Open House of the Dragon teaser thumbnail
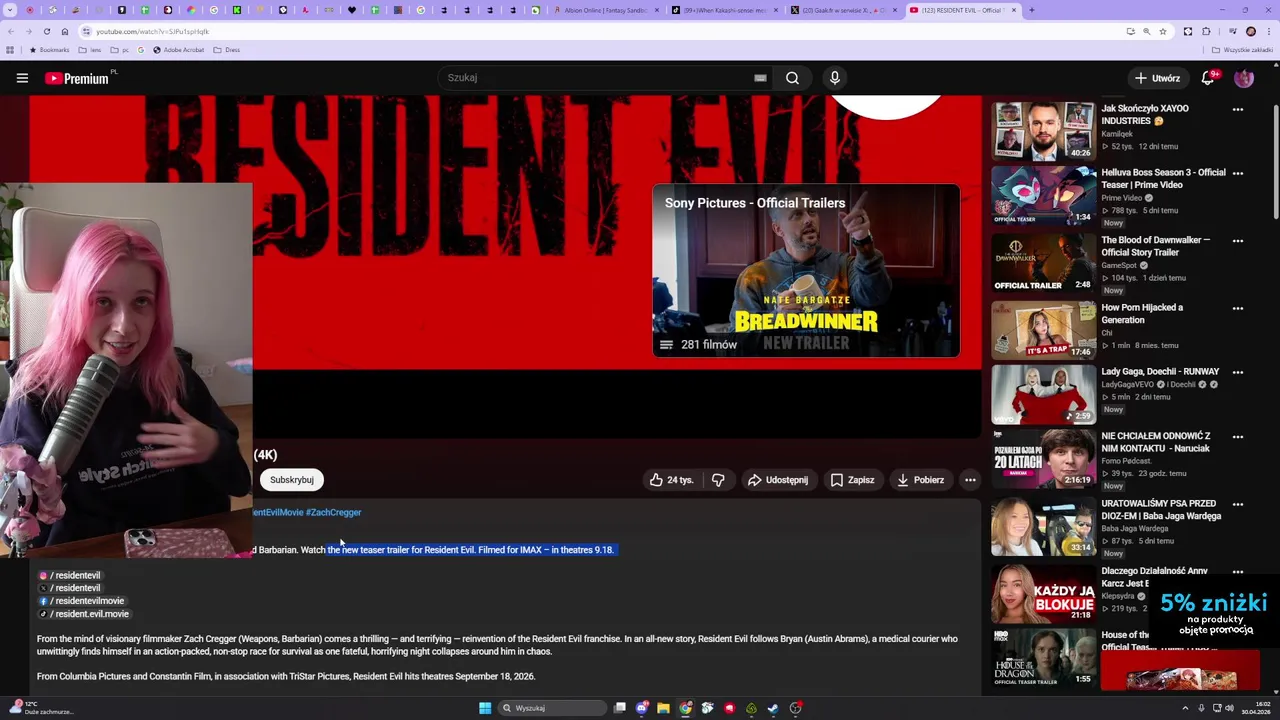 [1043, 658]
